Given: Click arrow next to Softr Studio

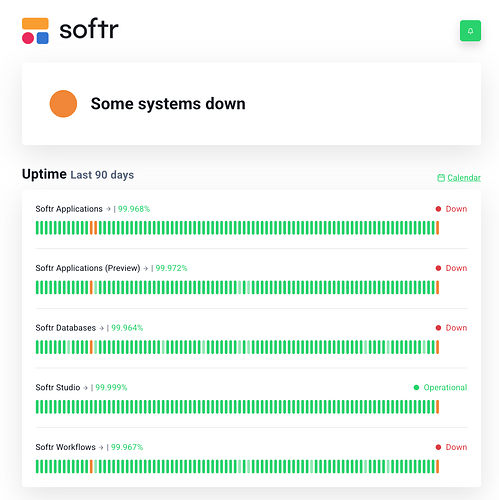Looking at the screenshot, I should (85, 388).
